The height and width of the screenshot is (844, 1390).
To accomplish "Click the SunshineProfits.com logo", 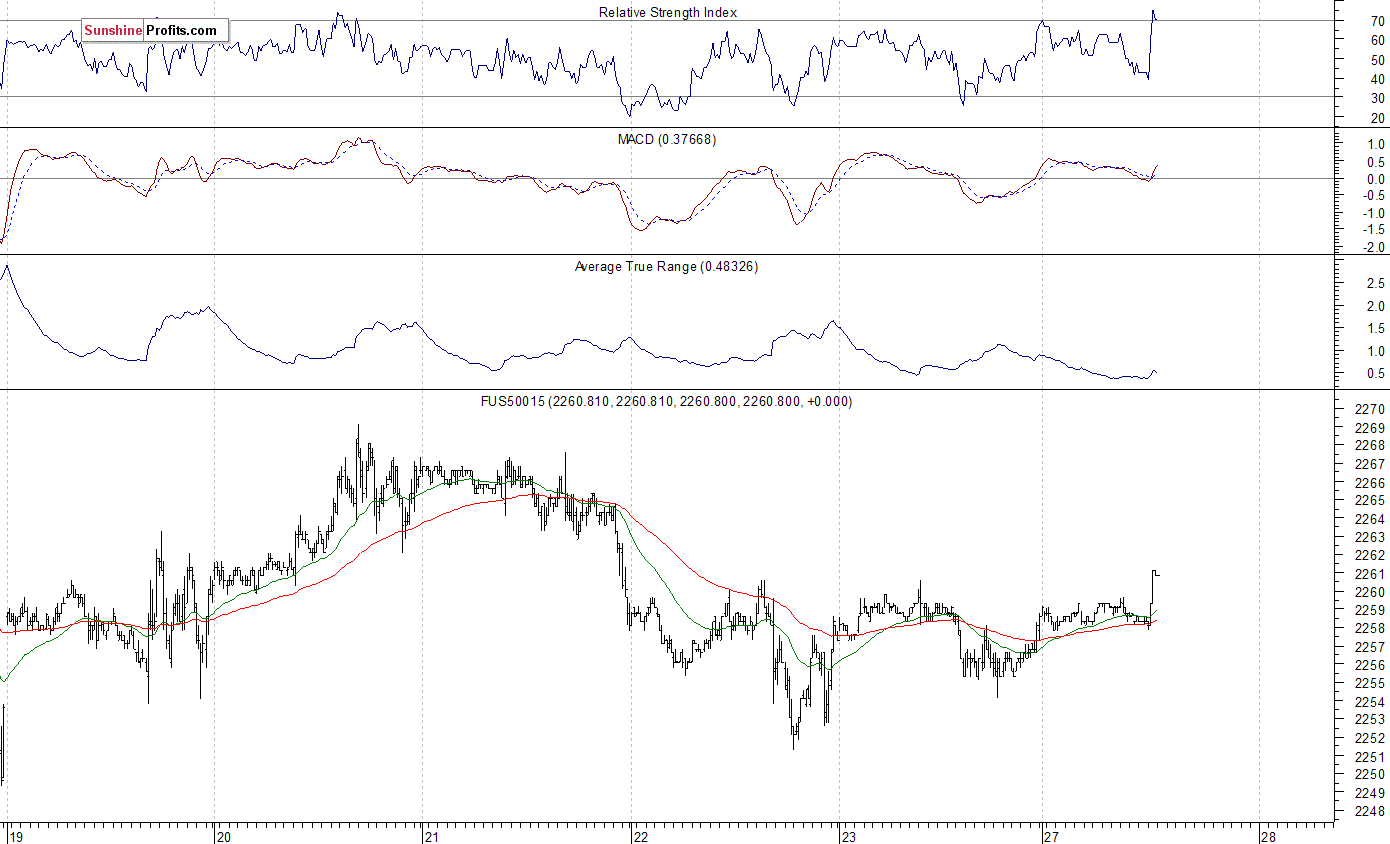I will tap(155, 31).
